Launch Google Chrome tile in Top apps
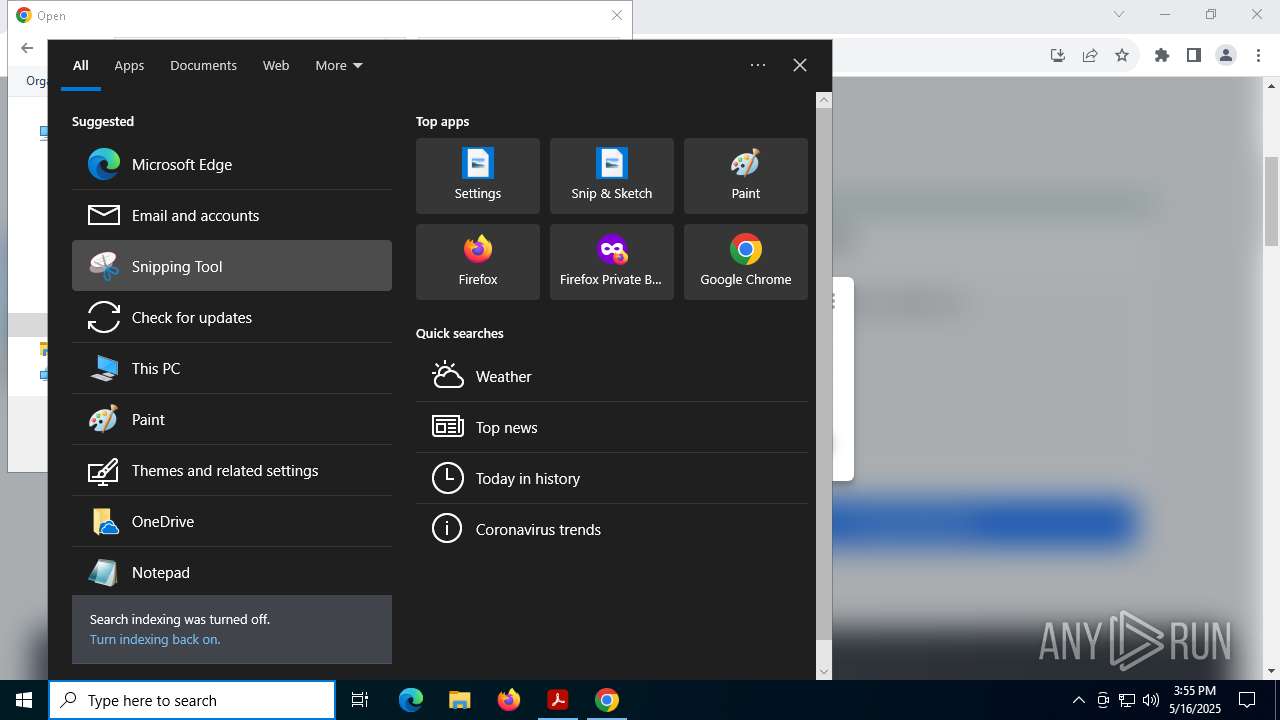The height and width of the screenshot is (720, 1280). point(746,262)
